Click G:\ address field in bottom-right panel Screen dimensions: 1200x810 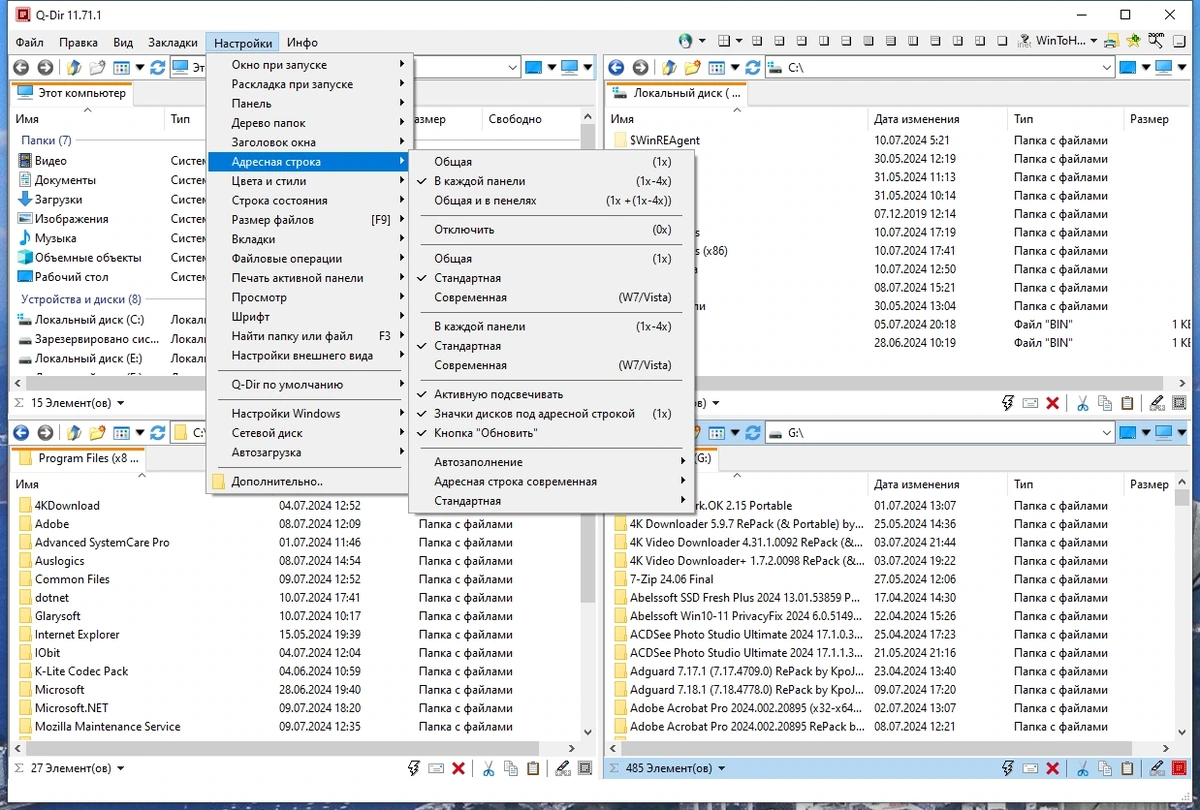pyautogui.click(x=940, y=433)
